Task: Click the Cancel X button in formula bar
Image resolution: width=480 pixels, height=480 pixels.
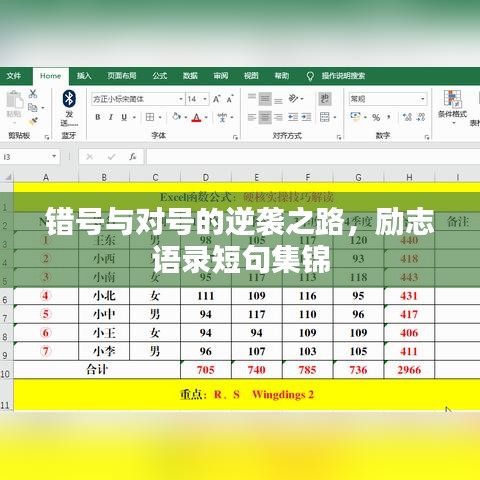Action: 89,156
